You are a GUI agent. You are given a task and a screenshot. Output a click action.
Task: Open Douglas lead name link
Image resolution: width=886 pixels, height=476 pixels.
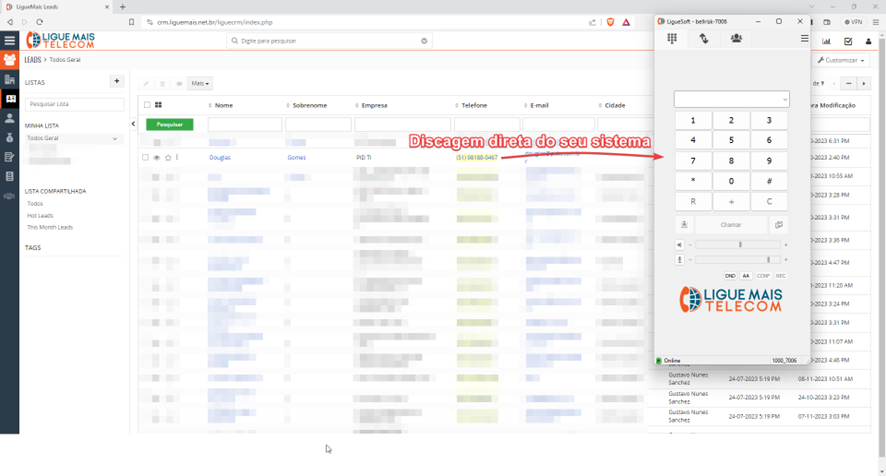220,158
